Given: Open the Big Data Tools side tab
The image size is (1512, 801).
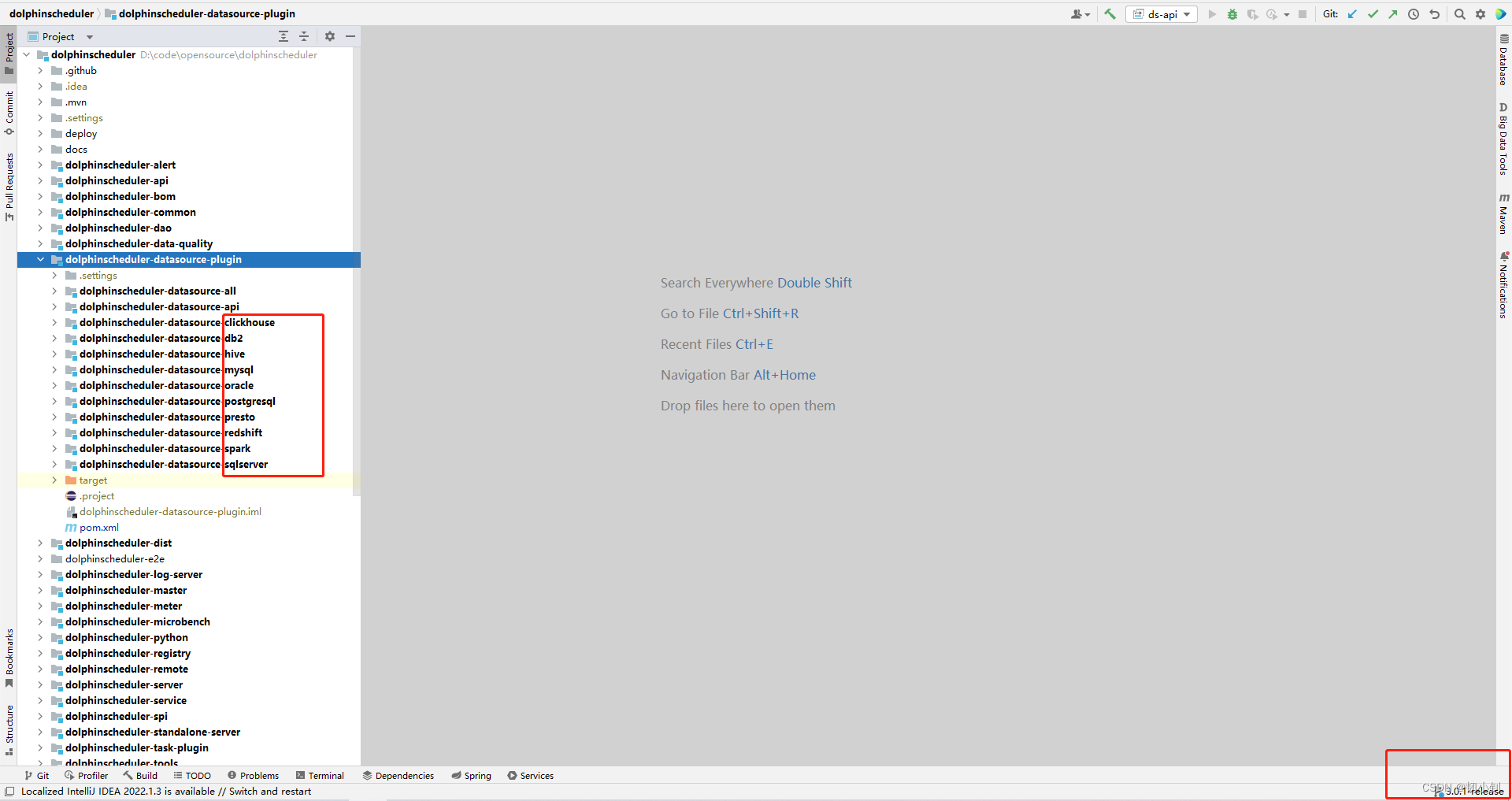Looking at the screenshot, I should click(x=1503, y=139).
